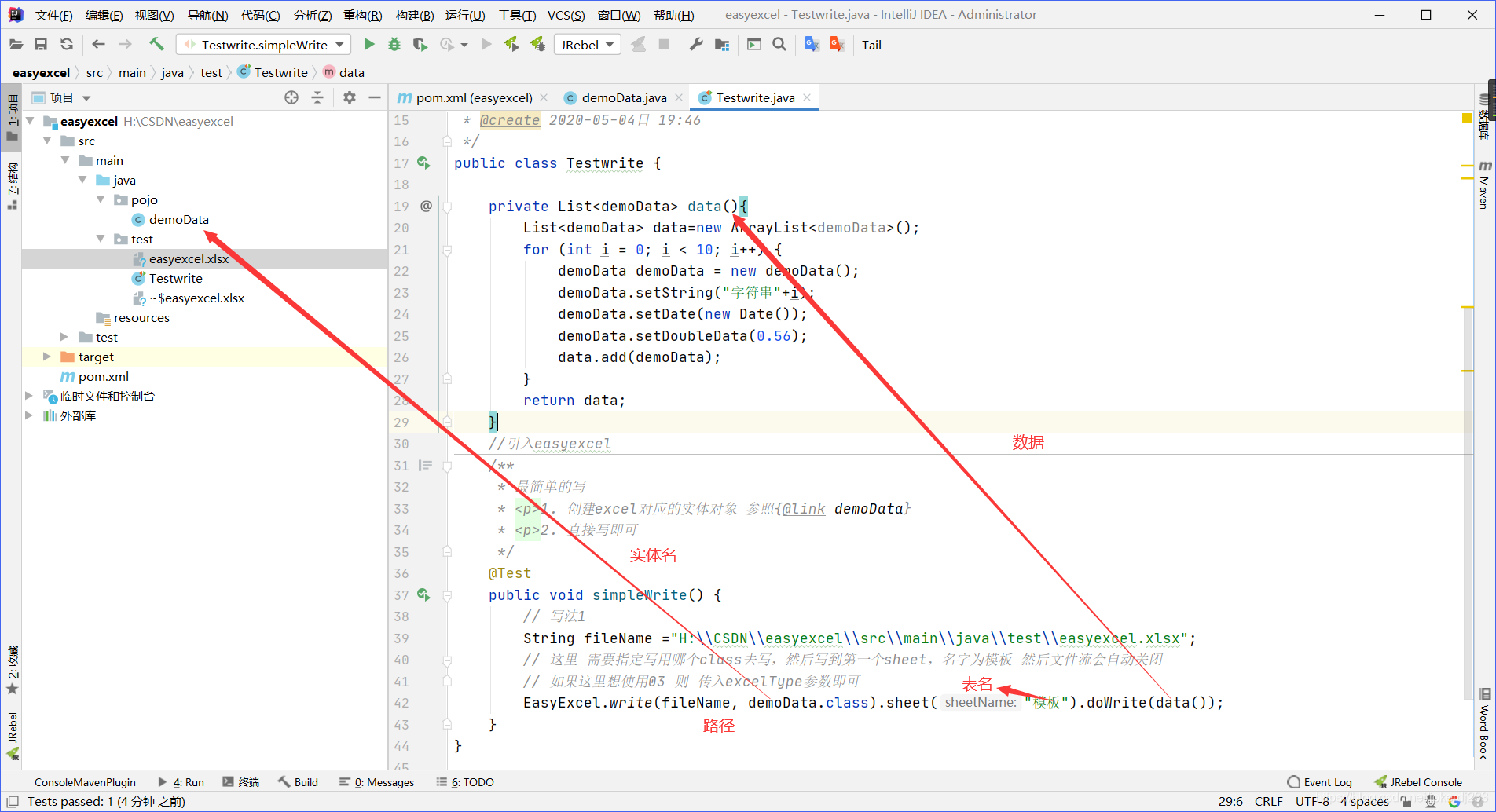The image size is (1496, 812).
Task: Fold javadoc comment at line 31
Action: (x=447, y=466)
